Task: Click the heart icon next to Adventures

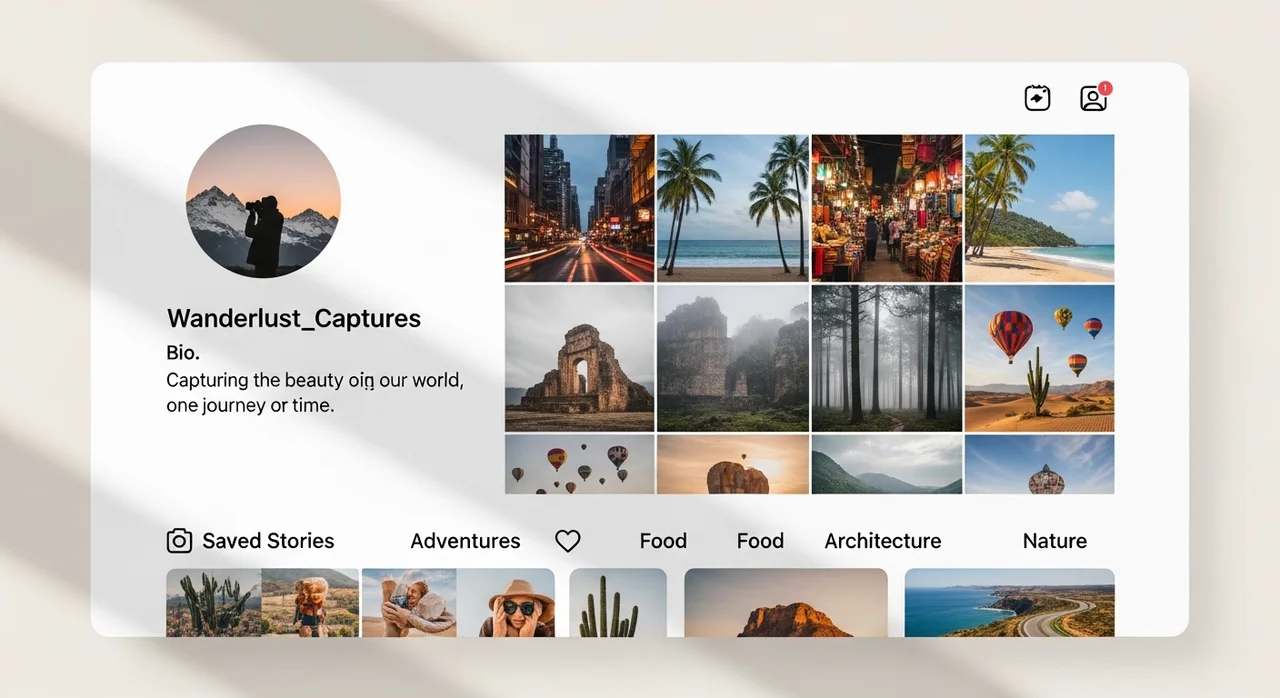Action: [x=567, y=541]
